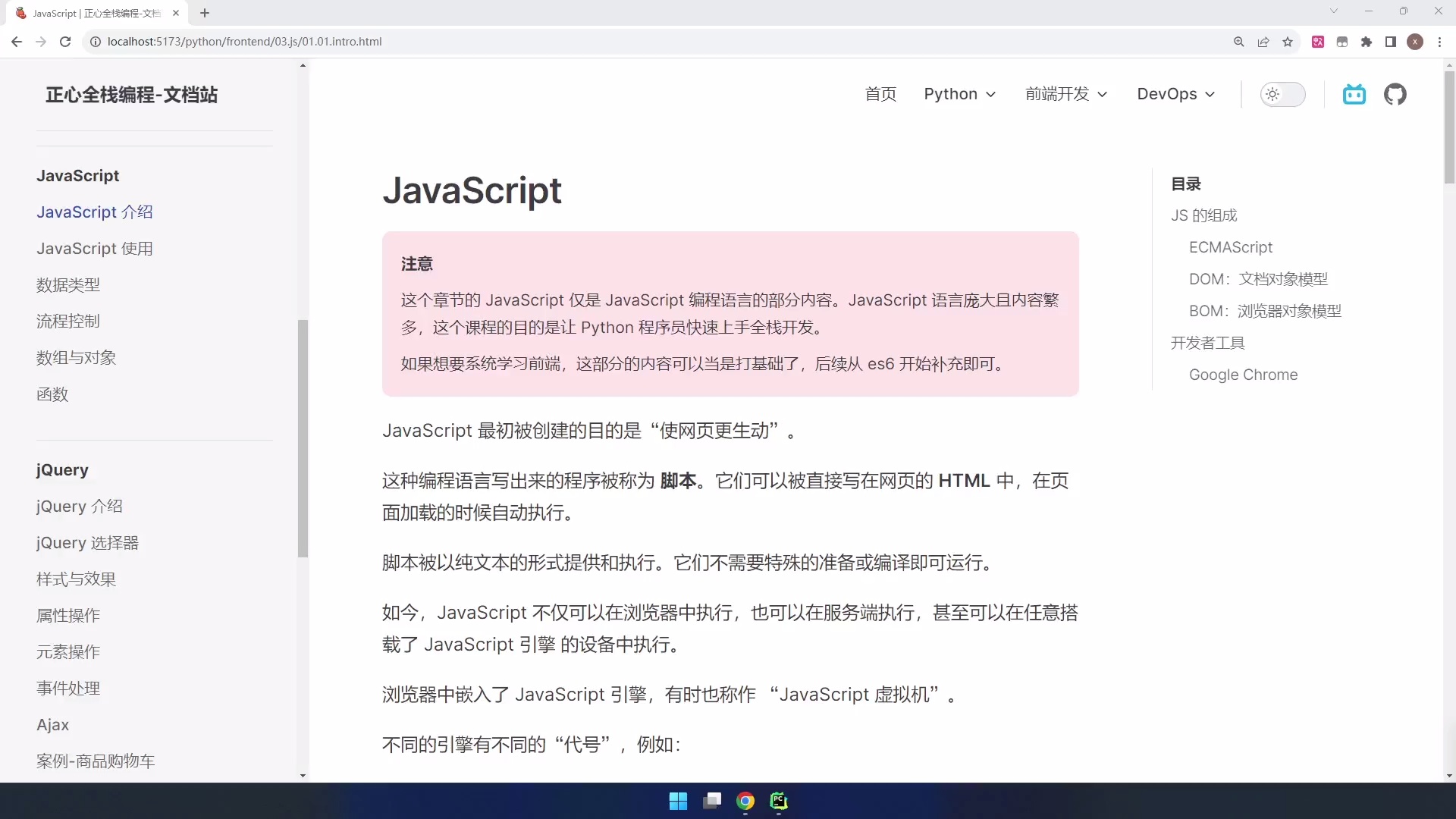Click the share page icon
Screen dimensions: 1456x819
pos(1263,42)
